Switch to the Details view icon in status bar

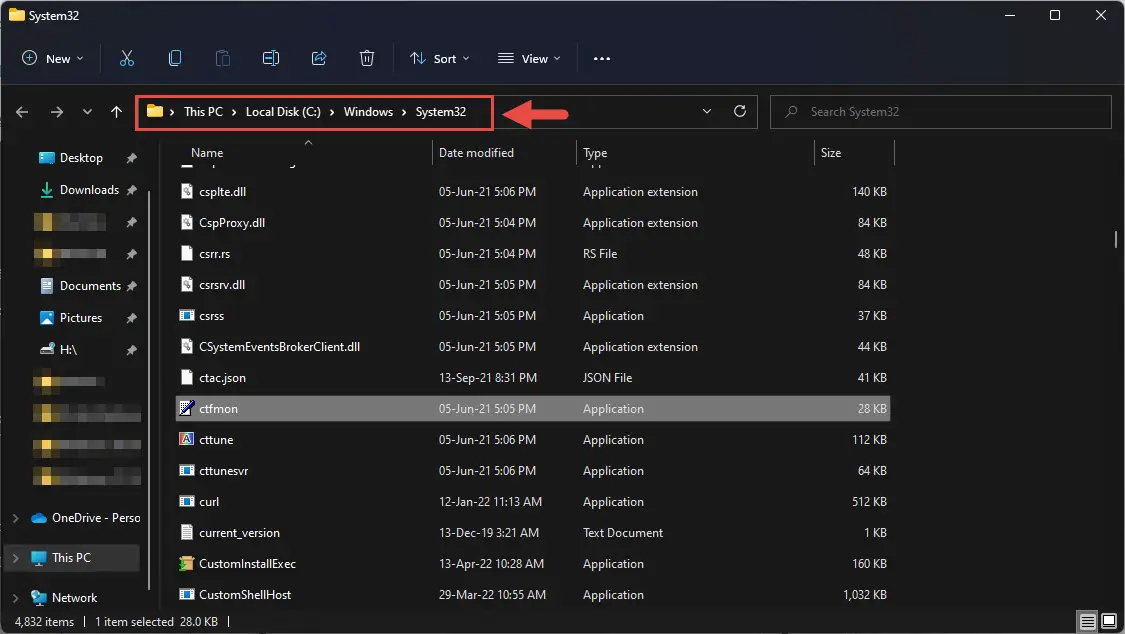click(x=1088, y=621)
